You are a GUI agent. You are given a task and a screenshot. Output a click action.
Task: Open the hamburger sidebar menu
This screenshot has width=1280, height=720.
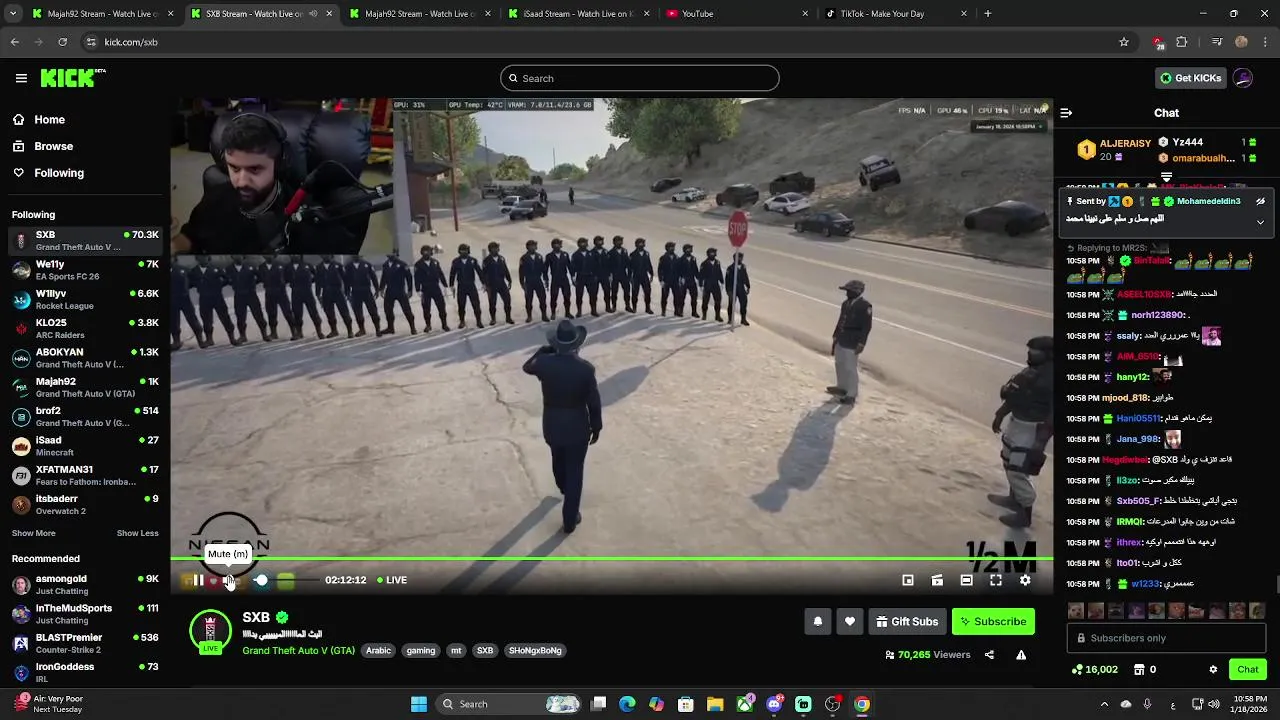(21, 78)
